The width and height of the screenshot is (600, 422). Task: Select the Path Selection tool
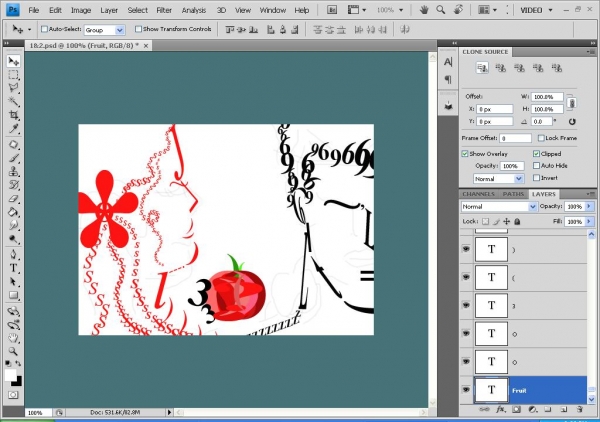point(13,282)
